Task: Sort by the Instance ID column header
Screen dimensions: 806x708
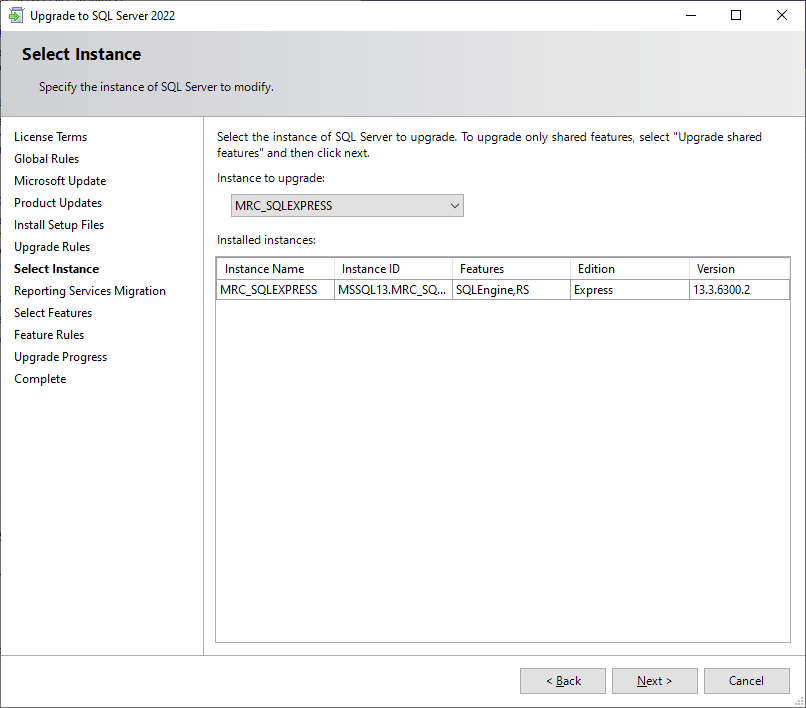Action: click(x=392, y=269)
